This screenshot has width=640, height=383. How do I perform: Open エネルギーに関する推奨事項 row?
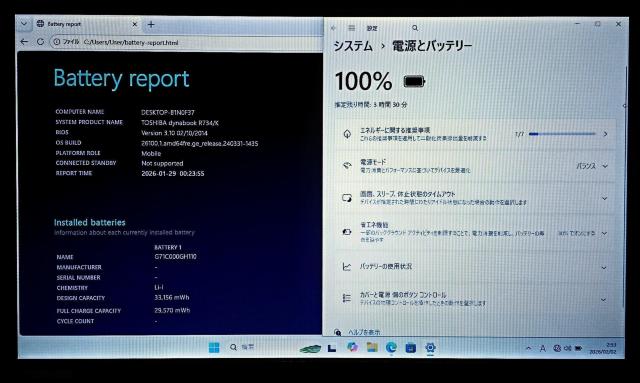coord(475,134)
